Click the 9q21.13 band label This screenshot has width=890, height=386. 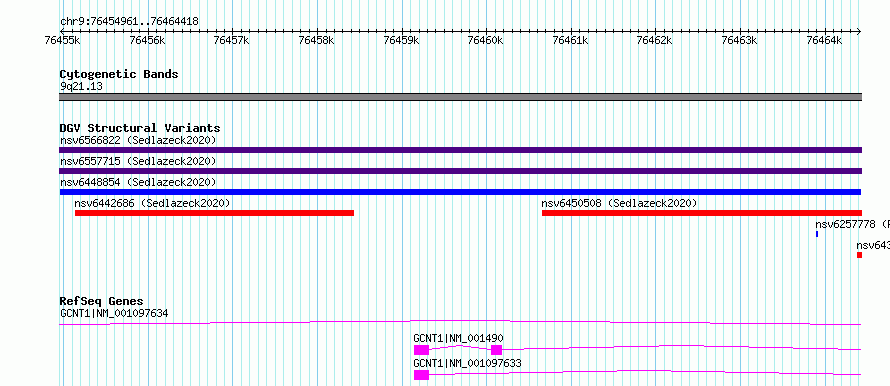point(81,87)
